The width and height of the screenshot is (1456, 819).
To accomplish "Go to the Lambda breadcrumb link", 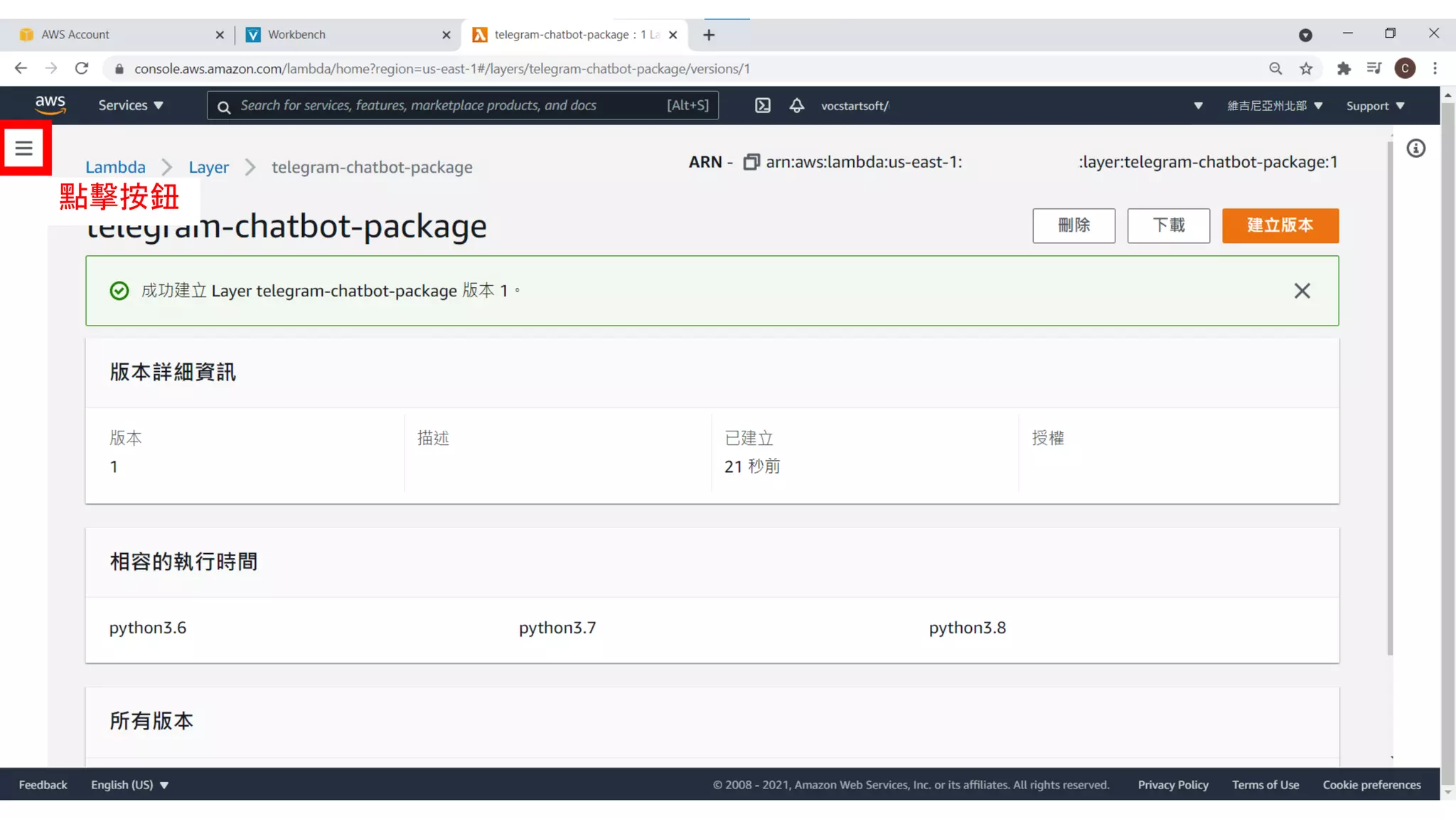I will tap(115, 167).
